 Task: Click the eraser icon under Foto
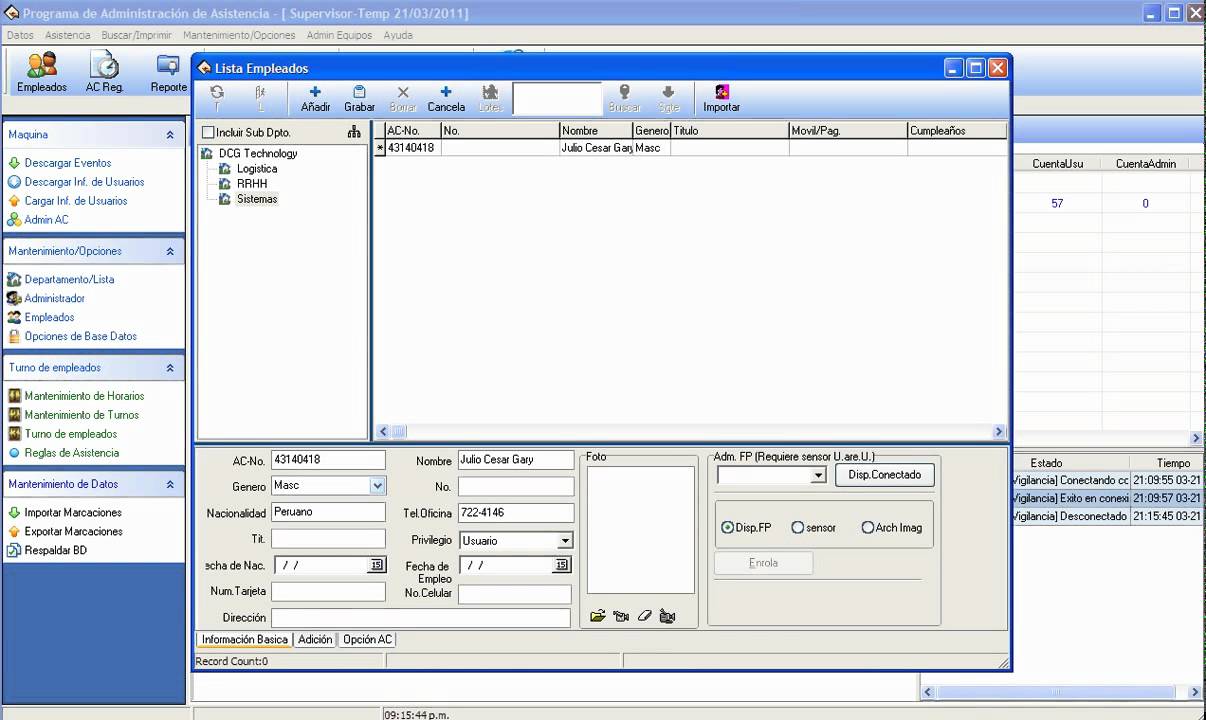pyautogui.click(x=644, y=616)
